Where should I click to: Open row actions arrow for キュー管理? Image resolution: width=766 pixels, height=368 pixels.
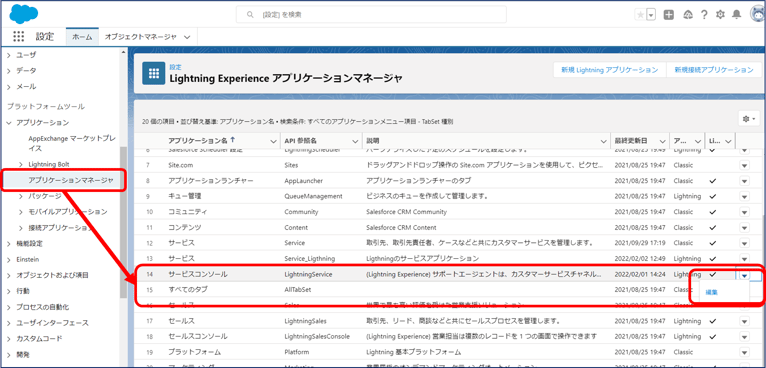[744, 196]
